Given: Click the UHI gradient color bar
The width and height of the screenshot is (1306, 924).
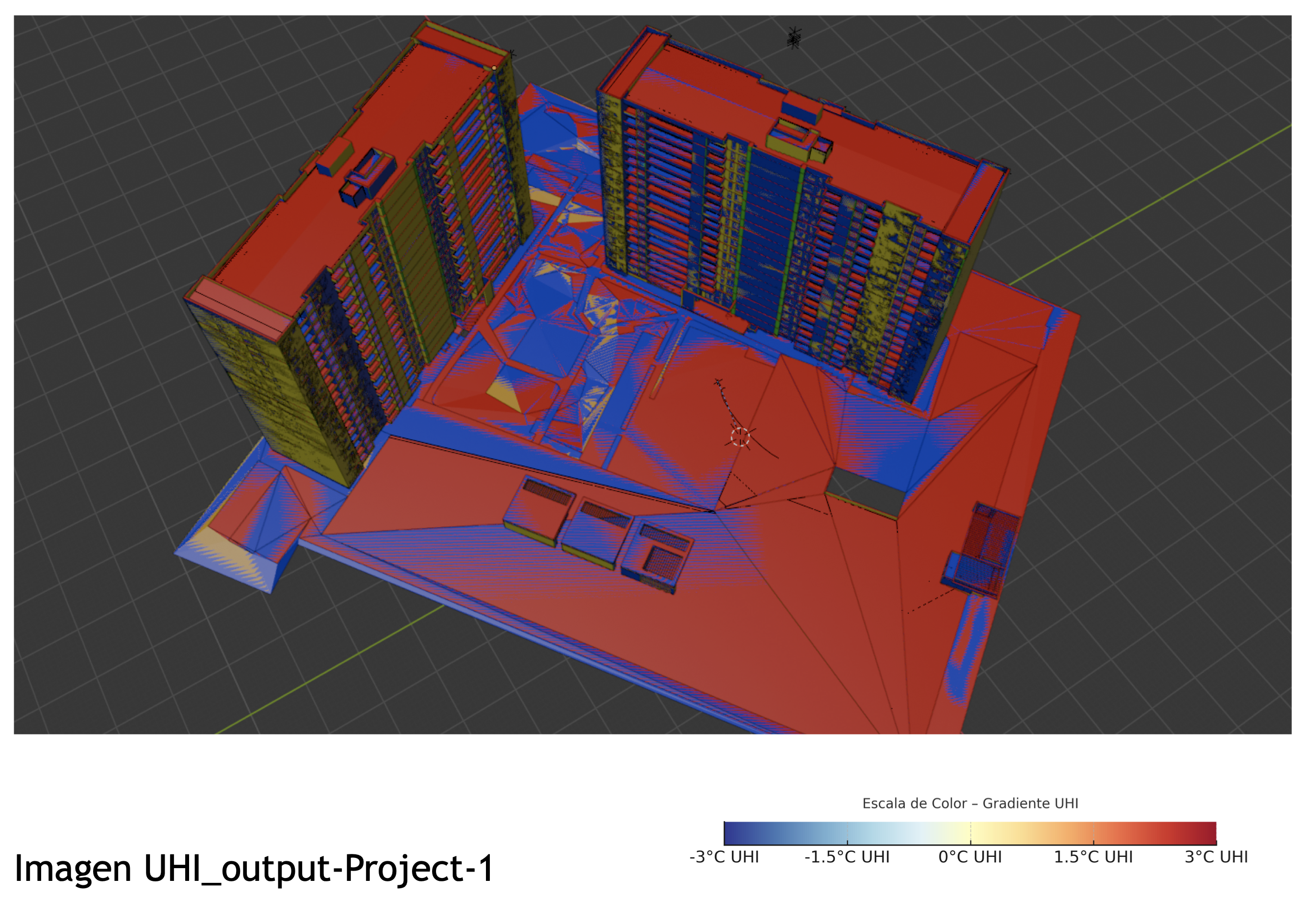Looking at the screenshot, I should 970,833.
